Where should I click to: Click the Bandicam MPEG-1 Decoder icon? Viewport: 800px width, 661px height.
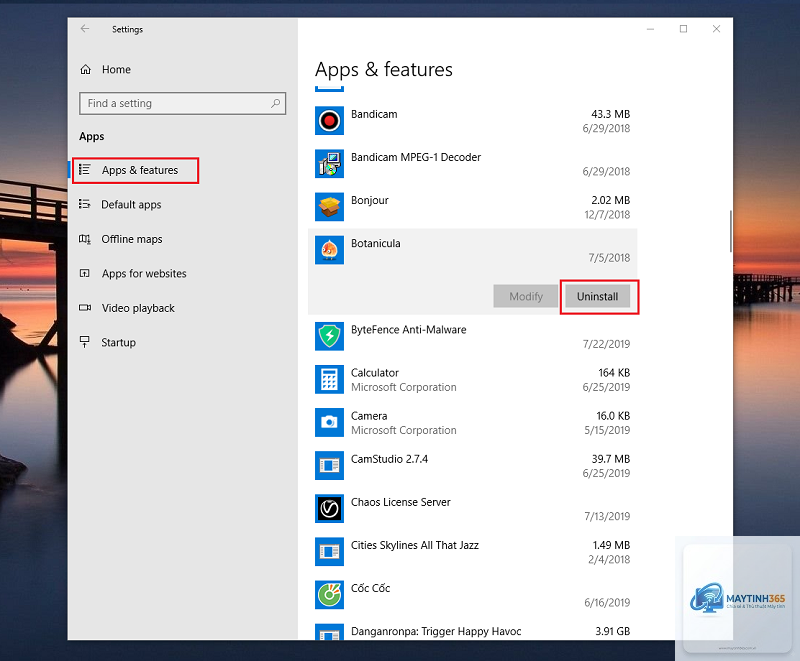[329, 164]
